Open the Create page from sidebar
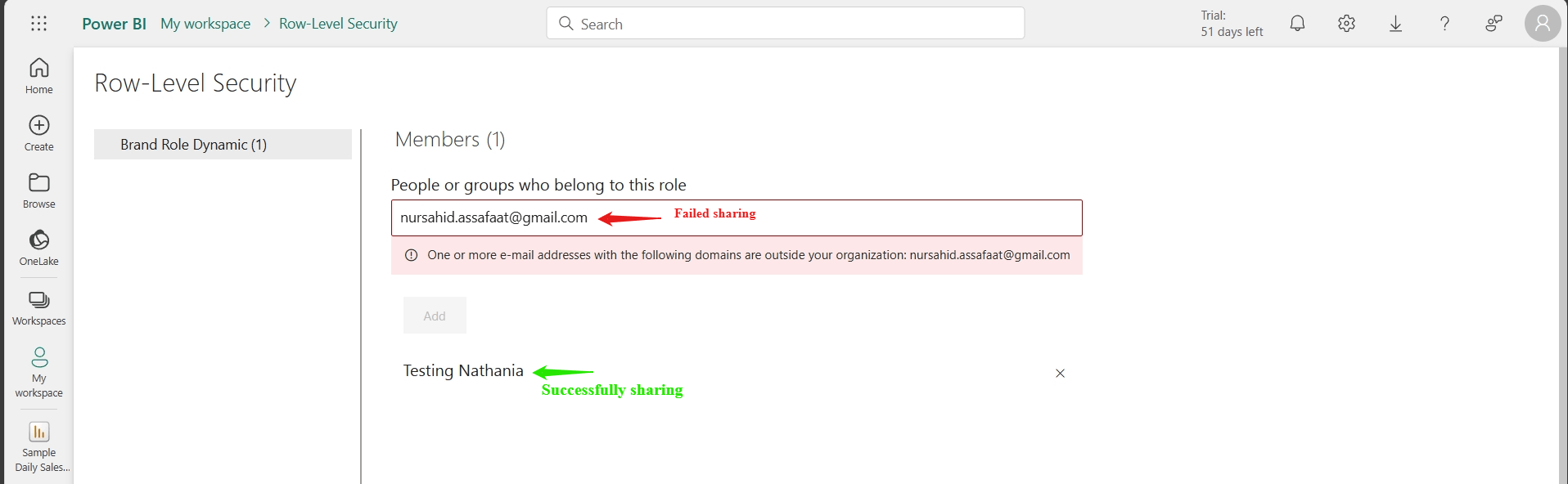 coord(38,133)
